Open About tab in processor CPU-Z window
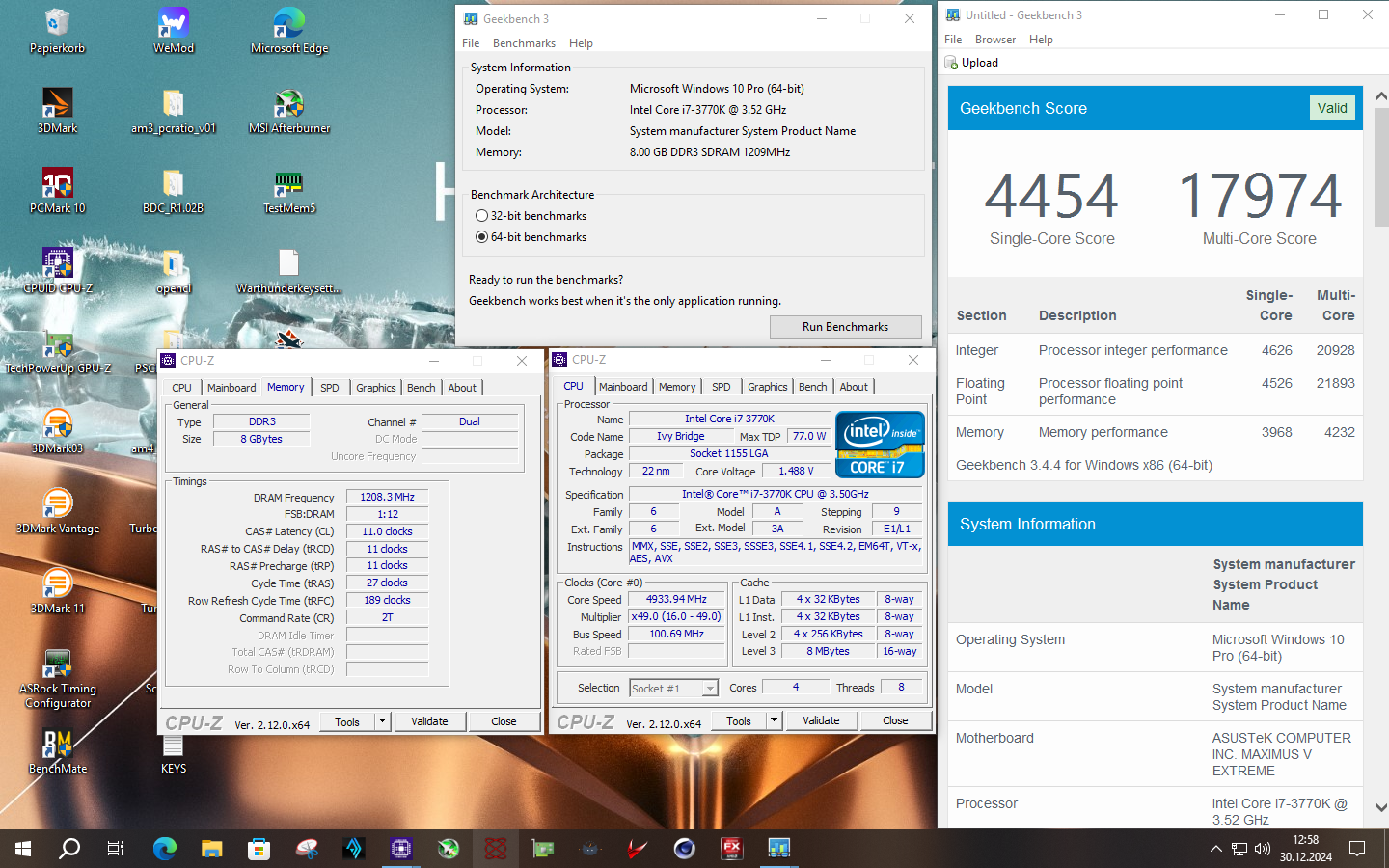 click(x=854, y=387)
